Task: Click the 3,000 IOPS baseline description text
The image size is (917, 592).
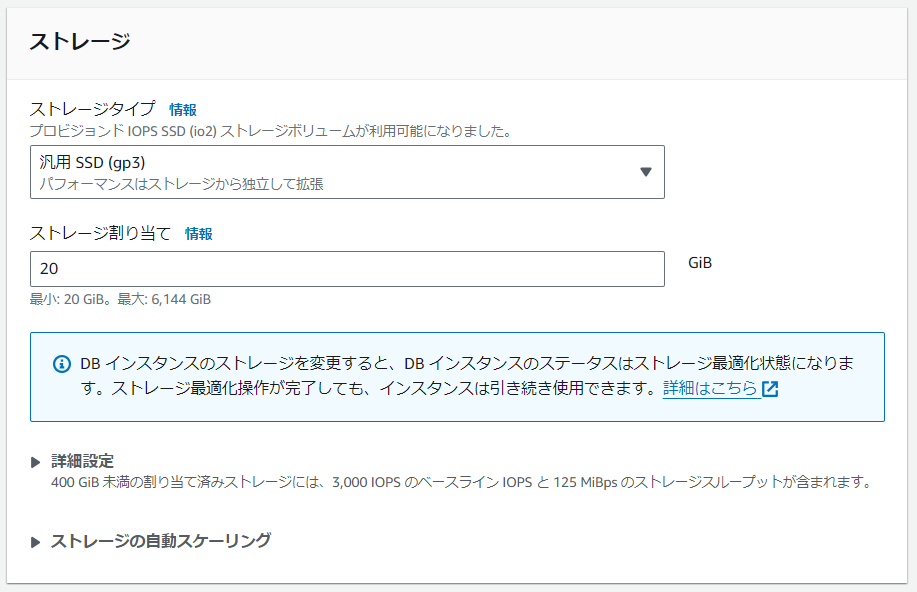Action: tap(460, 482)
